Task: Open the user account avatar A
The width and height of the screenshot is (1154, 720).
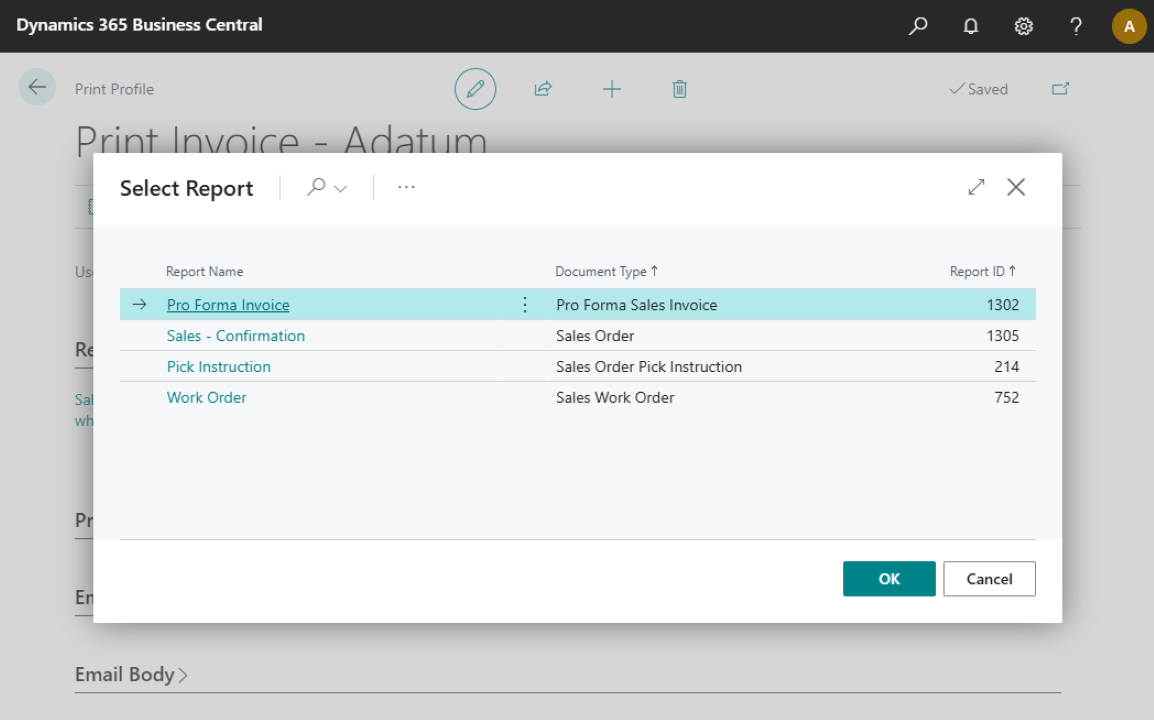Action: [x=1128, y=27]
